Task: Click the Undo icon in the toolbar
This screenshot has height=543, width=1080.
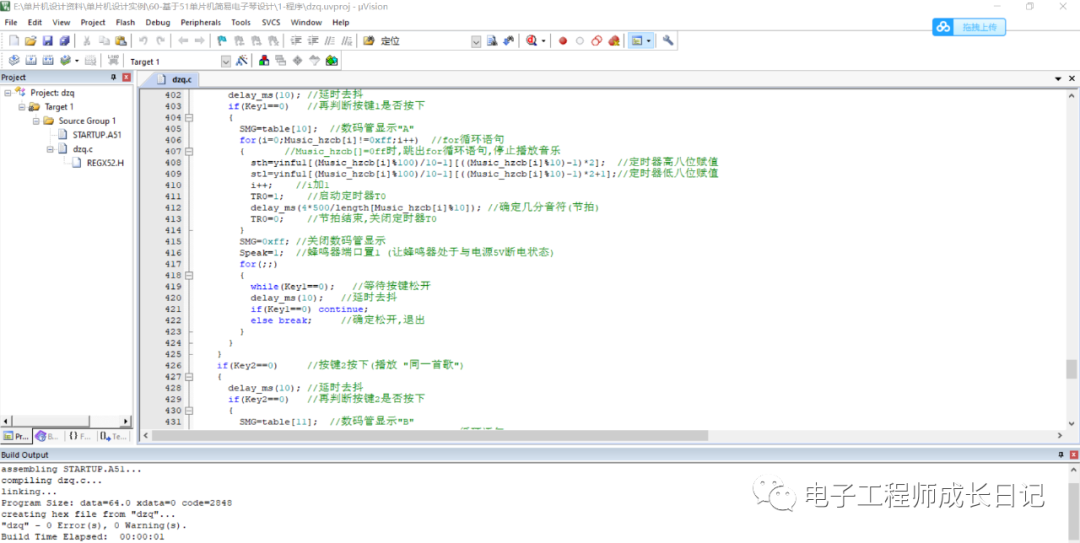Action: point(144,41)
